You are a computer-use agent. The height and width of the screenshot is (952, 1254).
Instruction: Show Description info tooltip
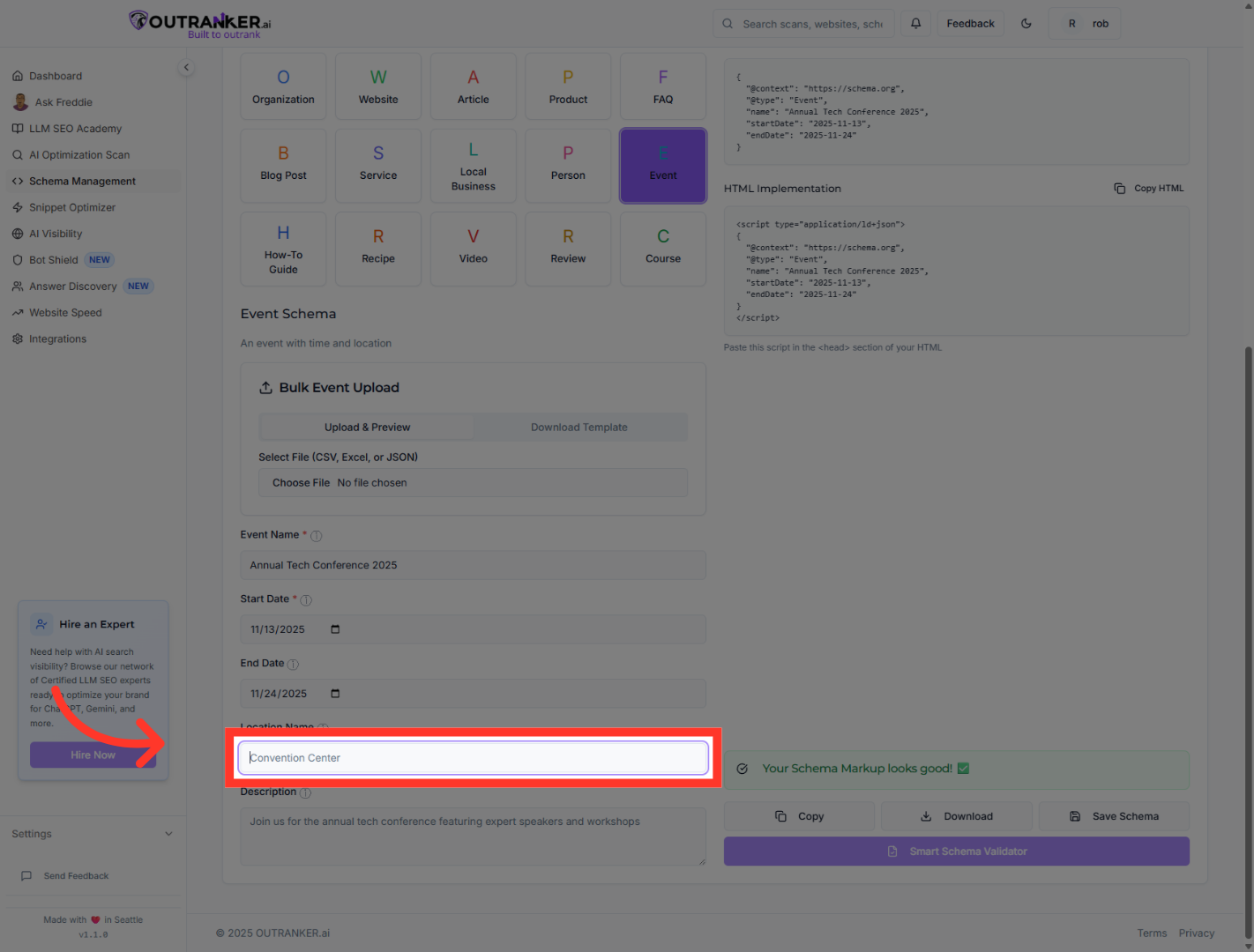coord(305,792)
